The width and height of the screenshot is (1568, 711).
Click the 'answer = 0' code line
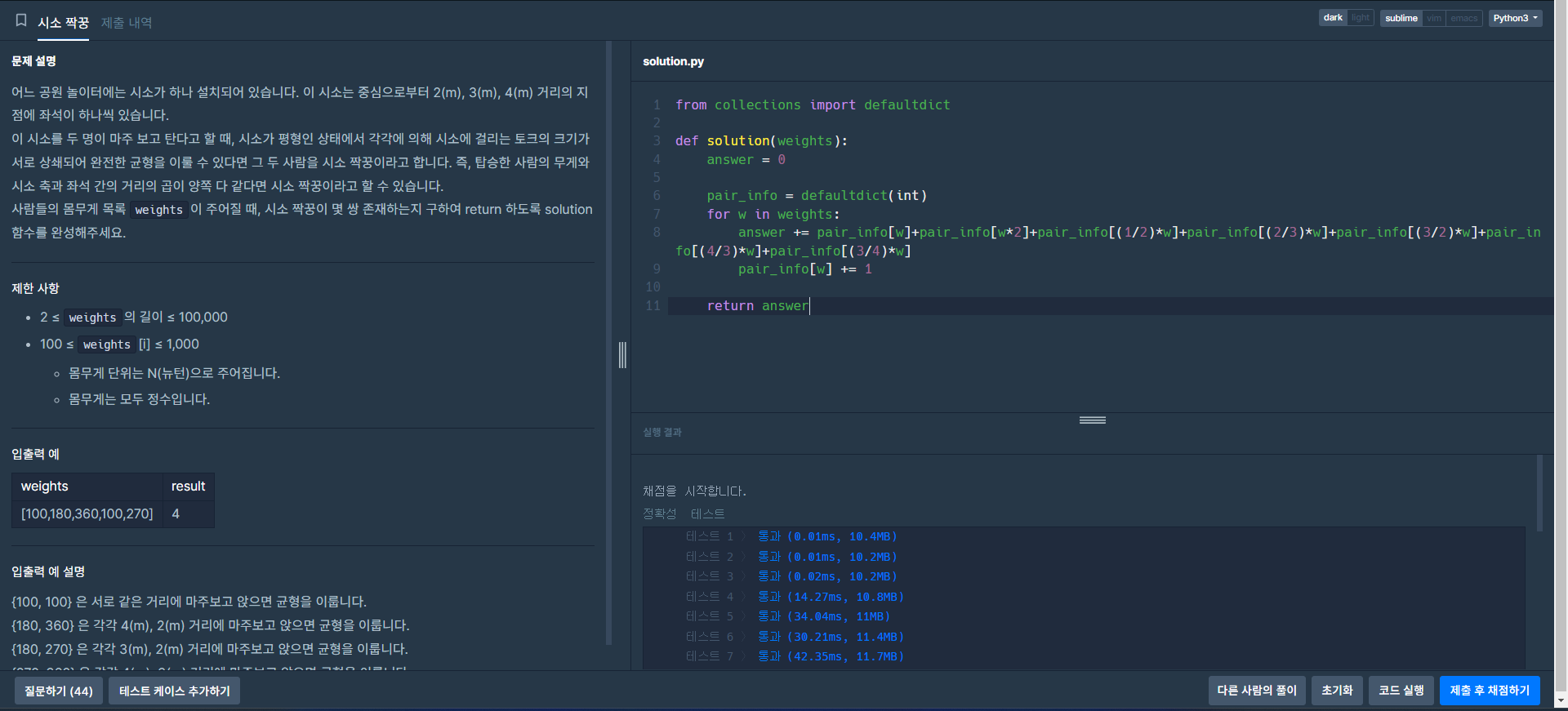746,160
